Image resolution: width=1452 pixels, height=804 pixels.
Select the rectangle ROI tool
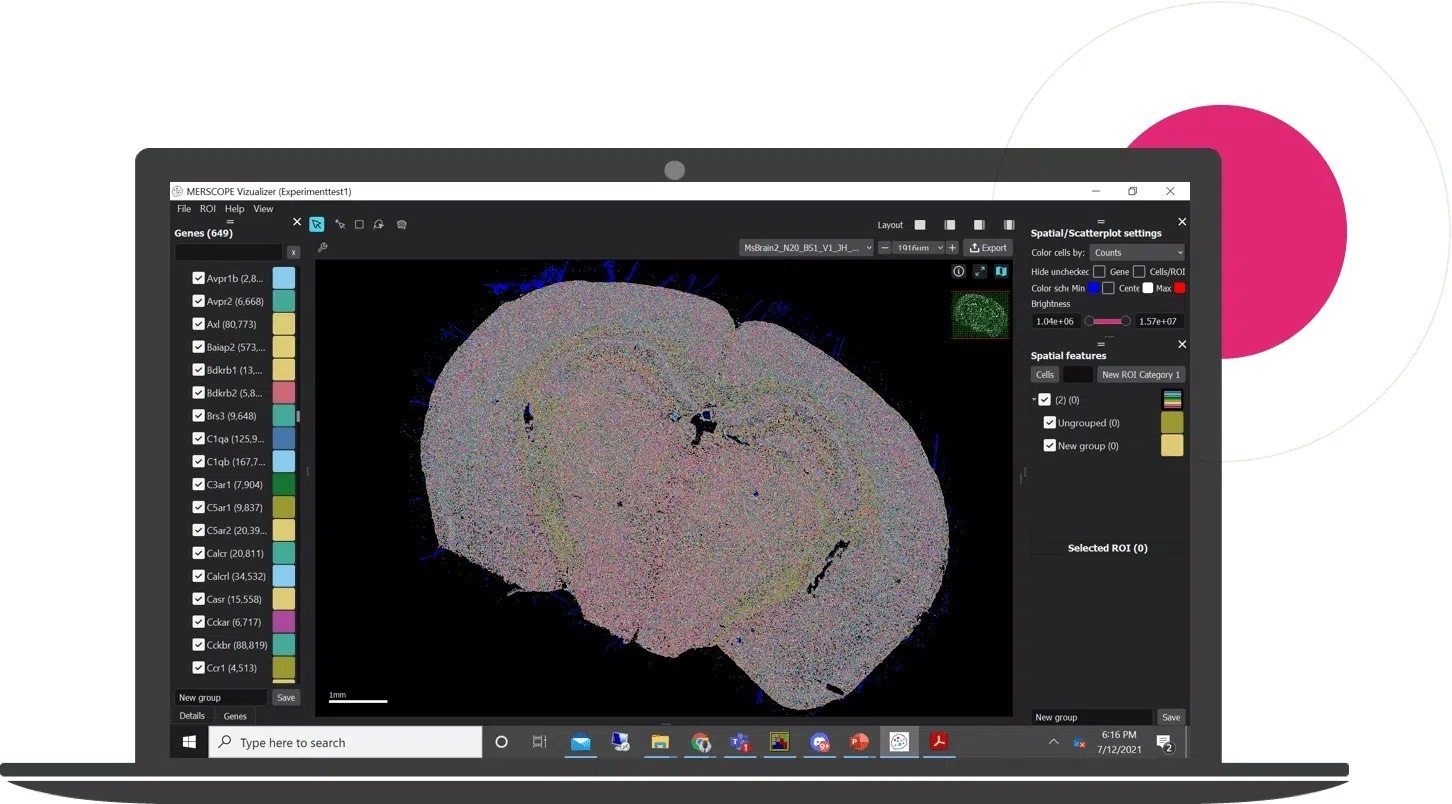coord(359,225)
